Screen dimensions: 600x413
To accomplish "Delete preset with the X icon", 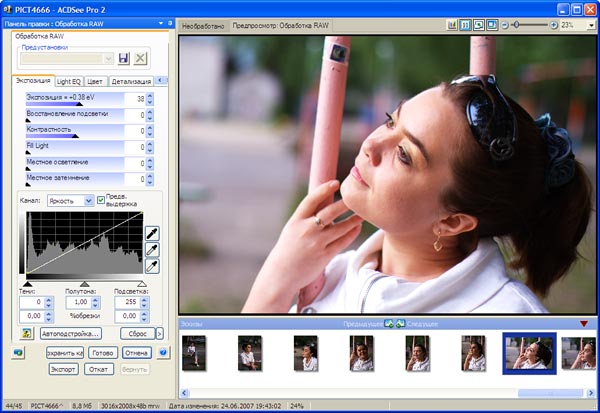I will click(x=141, y=59).
